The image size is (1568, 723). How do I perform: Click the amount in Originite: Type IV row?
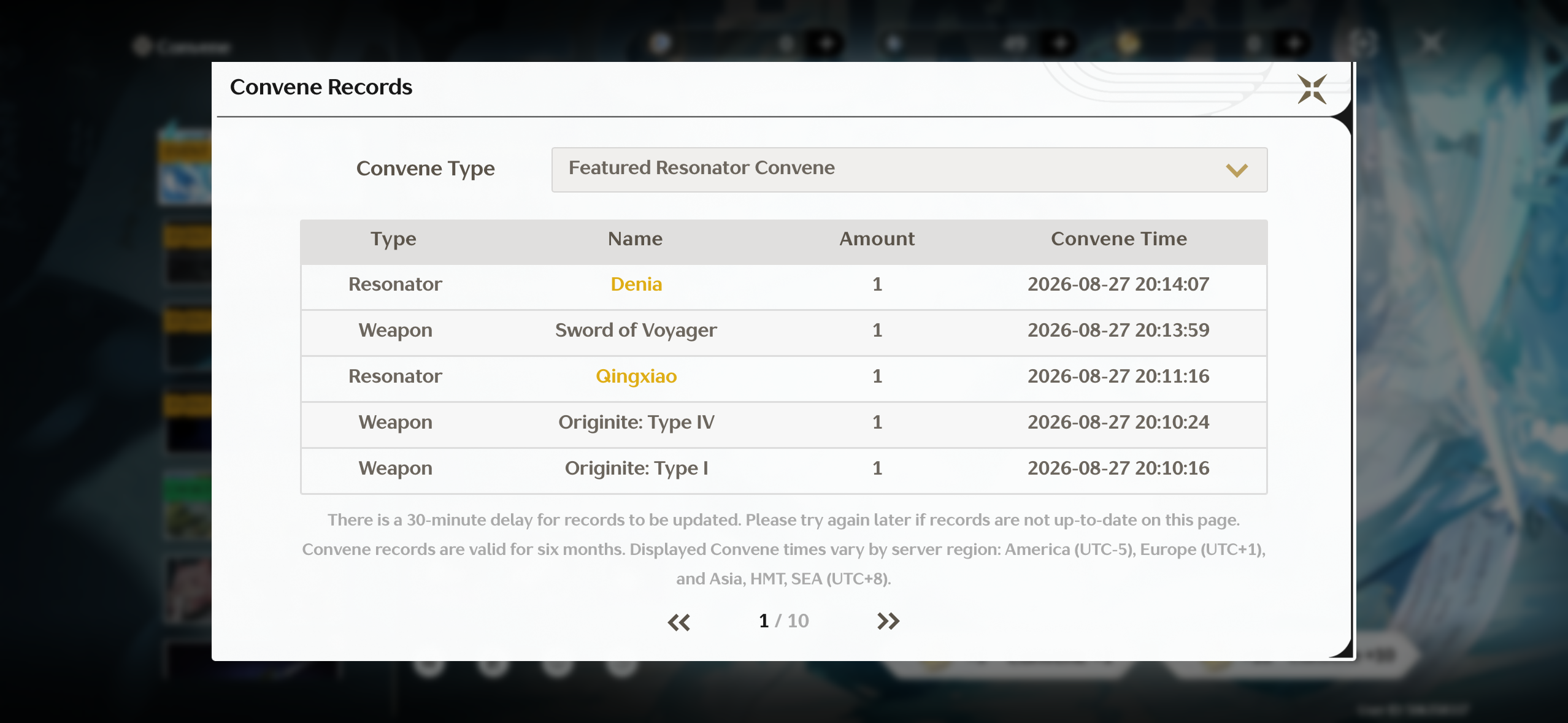click(x=877, y=422)
